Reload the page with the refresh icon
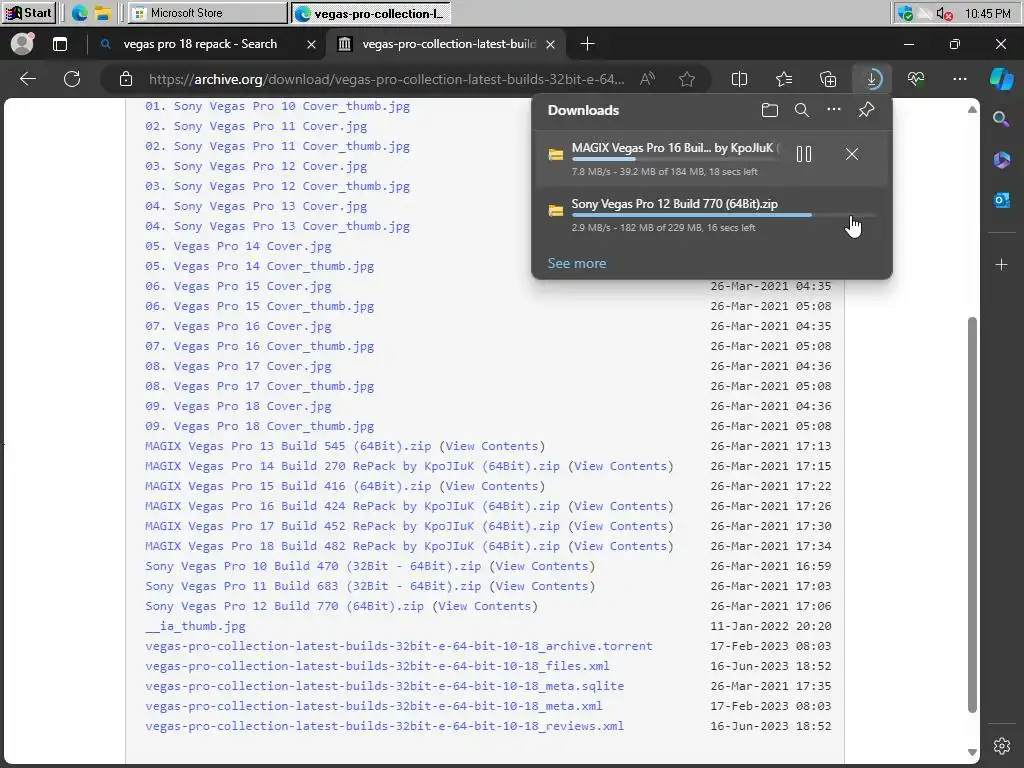 coord(72,79)
